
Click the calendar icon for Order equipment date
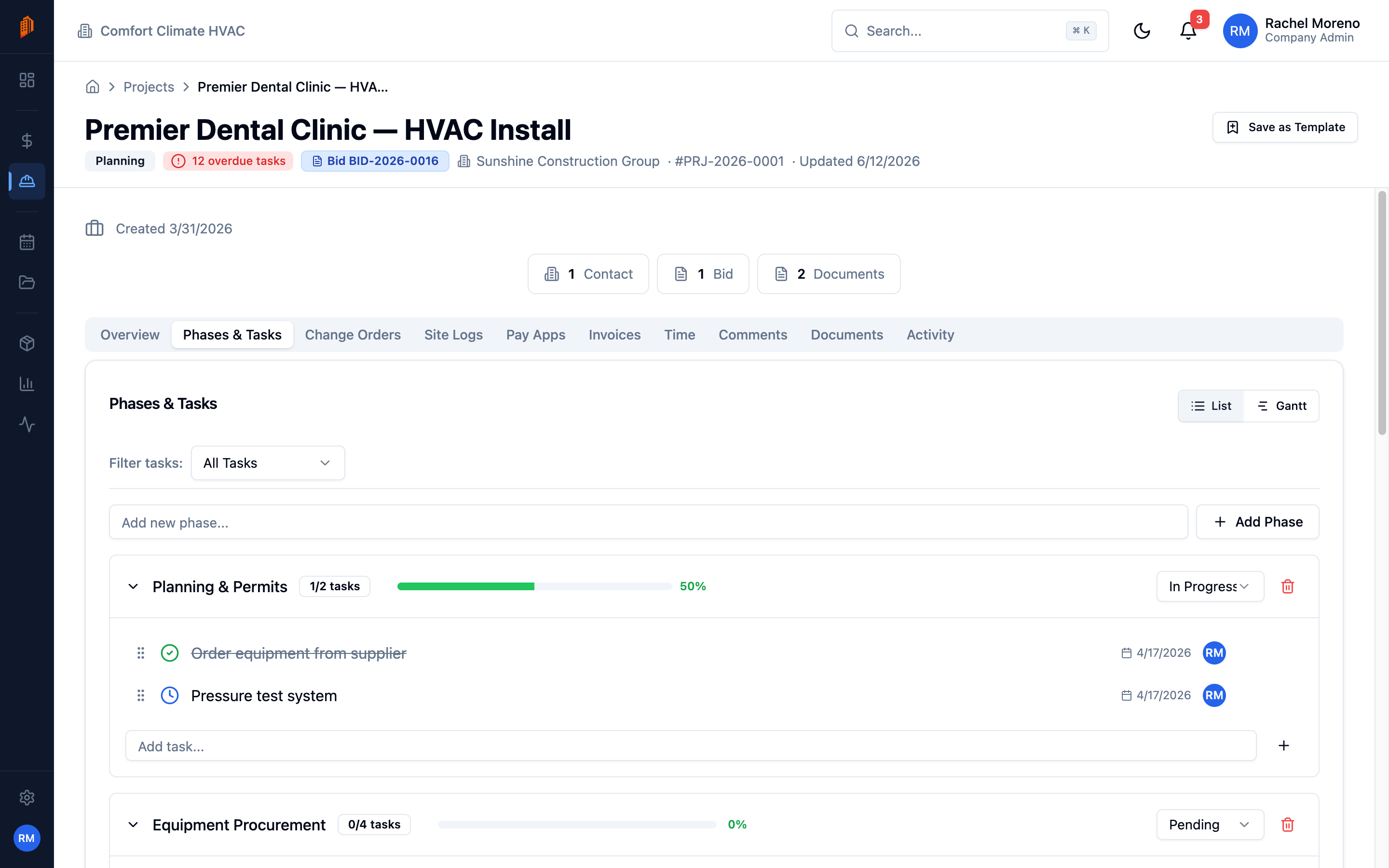point(1126,653)
